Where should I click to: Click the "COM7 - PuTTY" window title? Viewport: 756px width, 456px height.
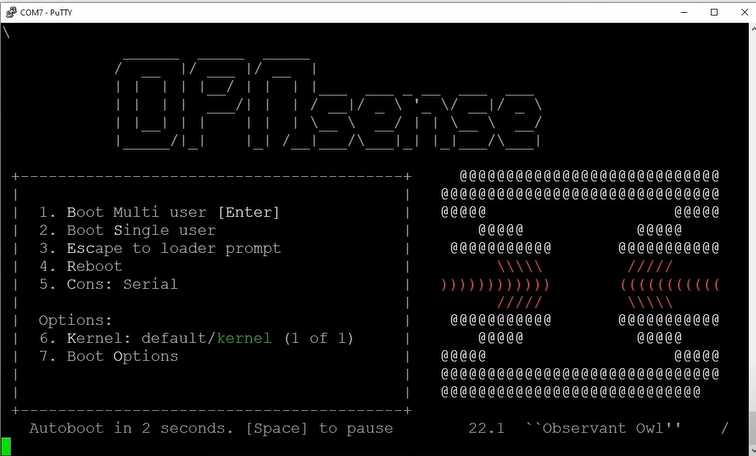point(46,13)
